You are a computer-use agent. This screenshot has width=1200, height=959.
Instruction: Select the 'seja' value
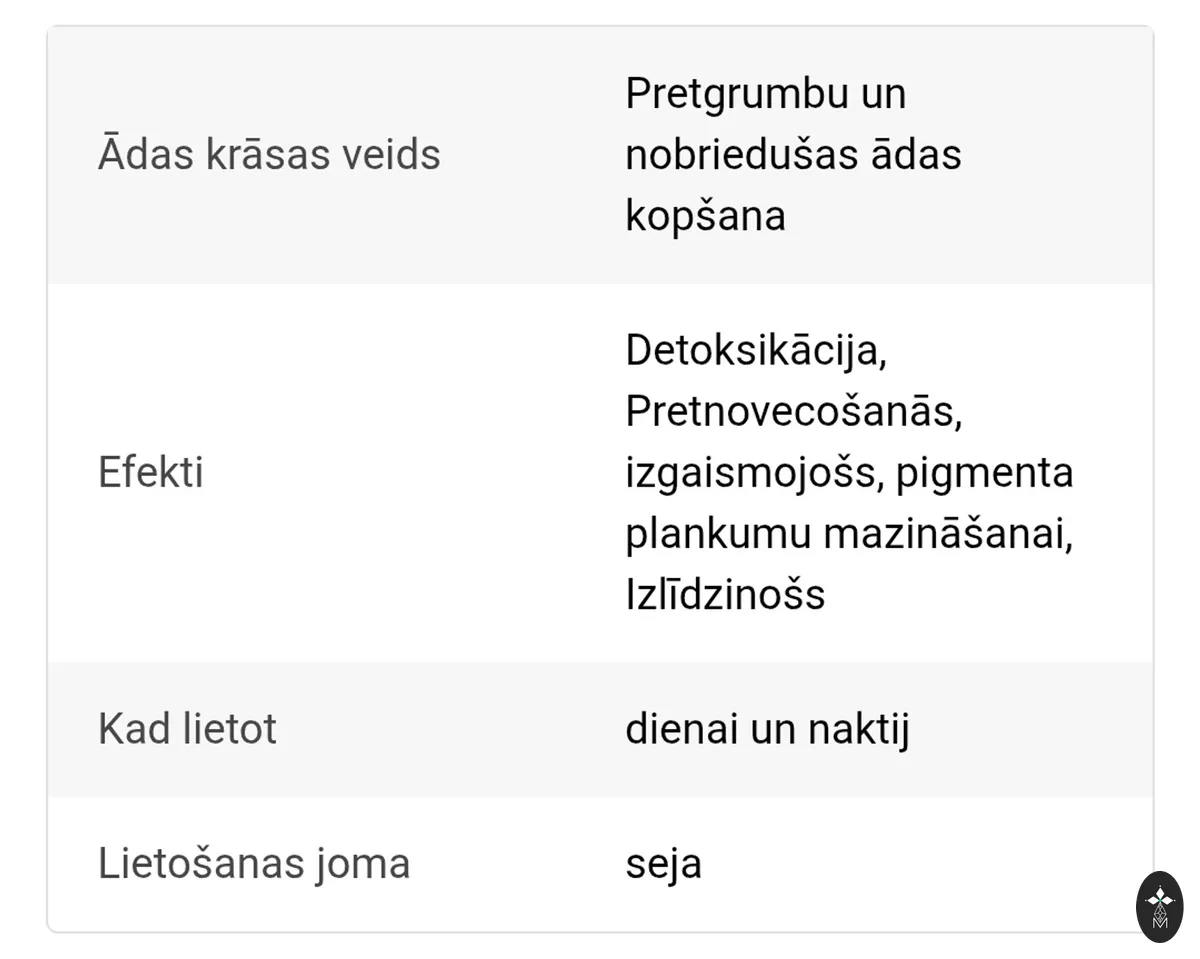[663, 864]
